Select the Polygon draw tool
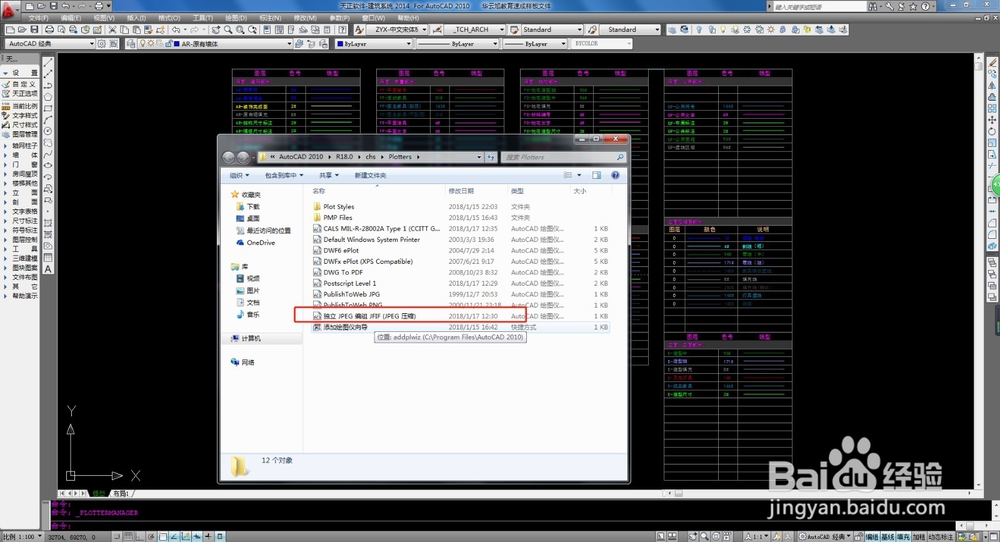The width and height of the screenshot is (1000, 542). pyautogui.click(x=48, y=97)
